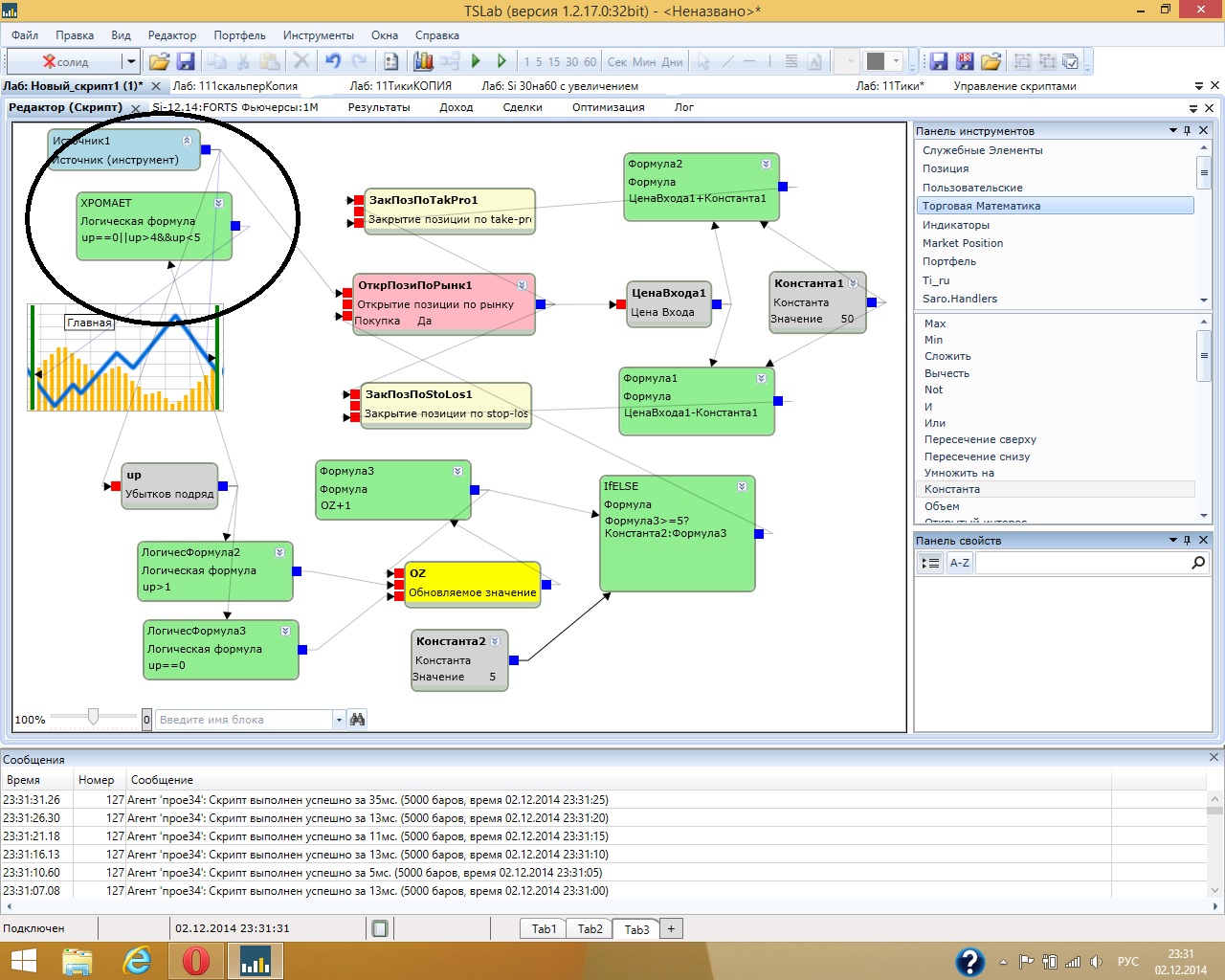The width and height of the screenshot is (1225, 980).
Task: Click the magnifier icon in properties panel
Action: 1198,563
